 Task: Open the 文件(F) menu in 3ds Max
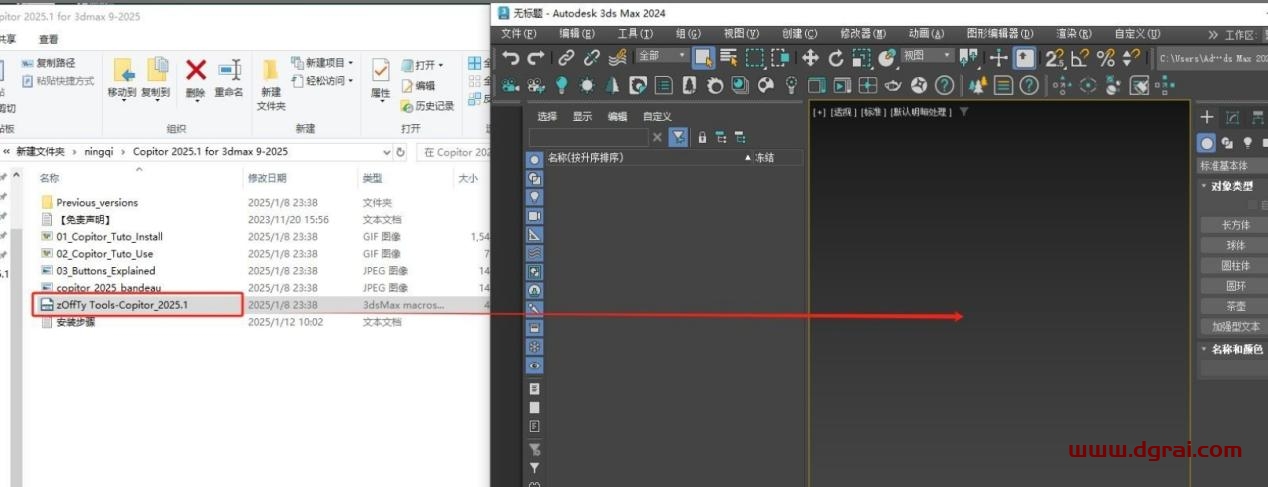(x=518, y=34)
